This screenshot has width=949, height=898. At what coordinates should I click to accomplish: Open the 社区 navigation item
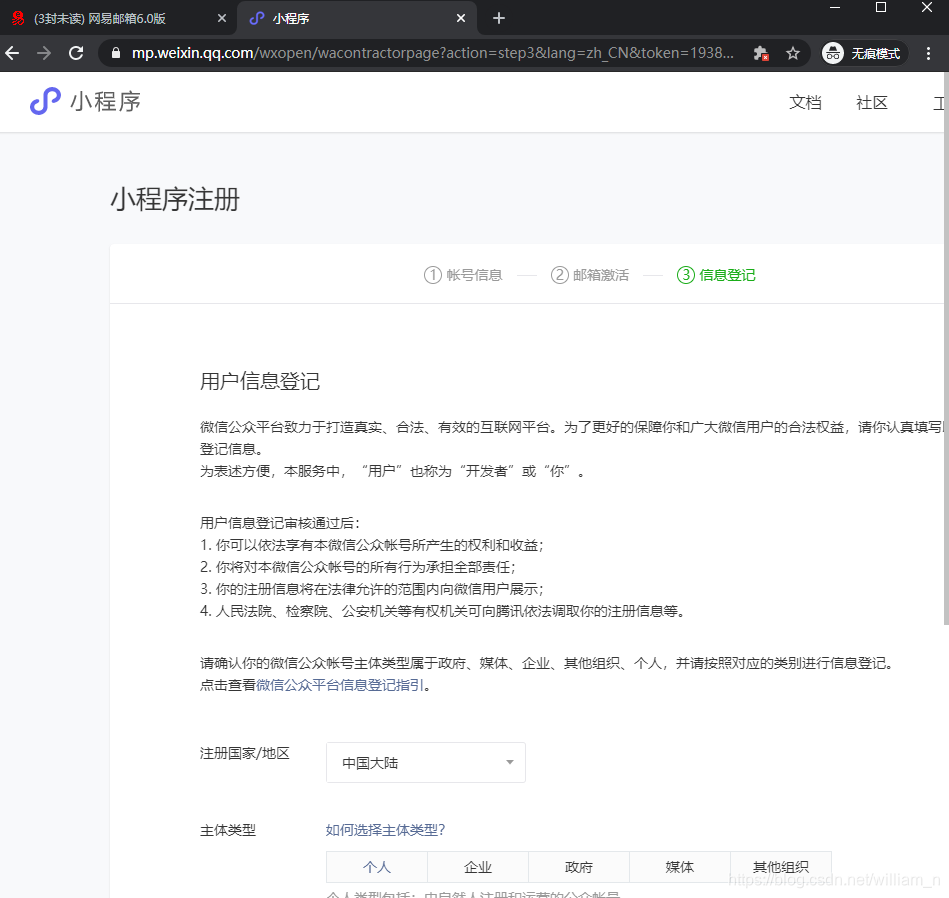[872, 103]
